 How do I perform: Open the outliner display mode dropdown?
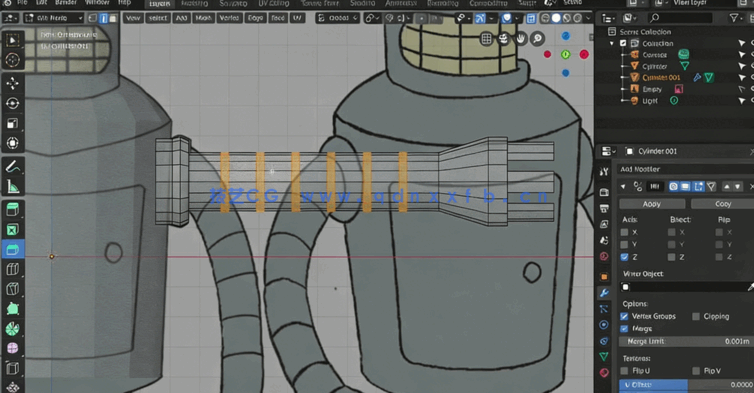coord(630,18)
